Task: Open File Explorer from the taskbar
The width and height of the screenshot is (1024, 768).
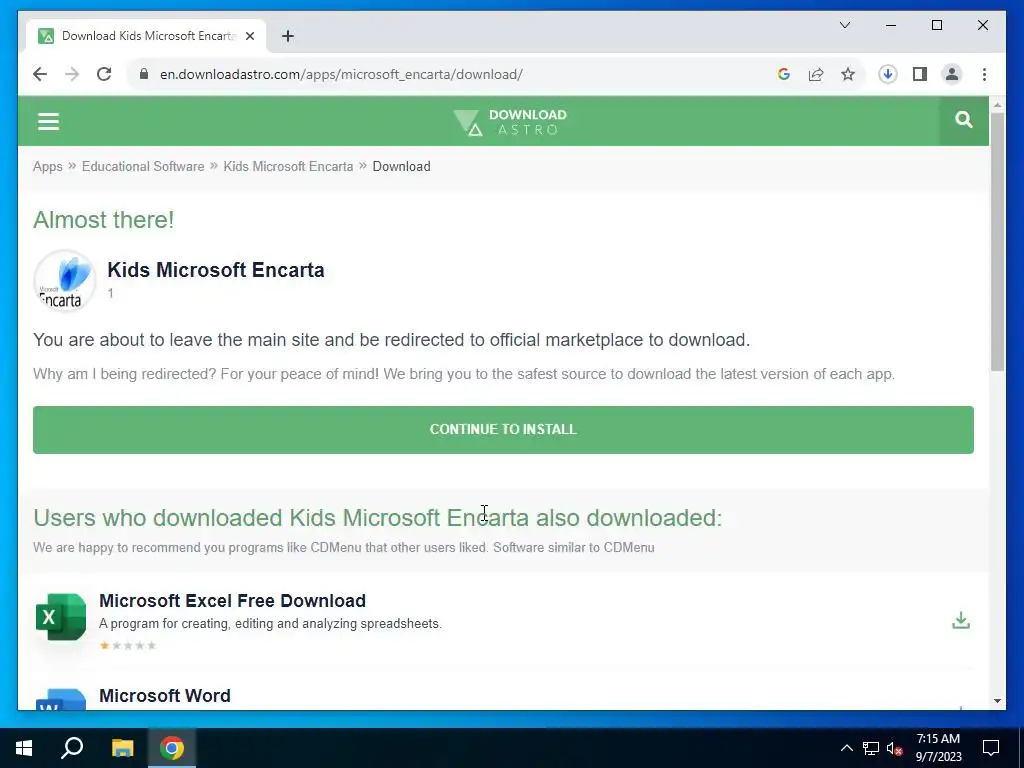Action: point(122,748)
